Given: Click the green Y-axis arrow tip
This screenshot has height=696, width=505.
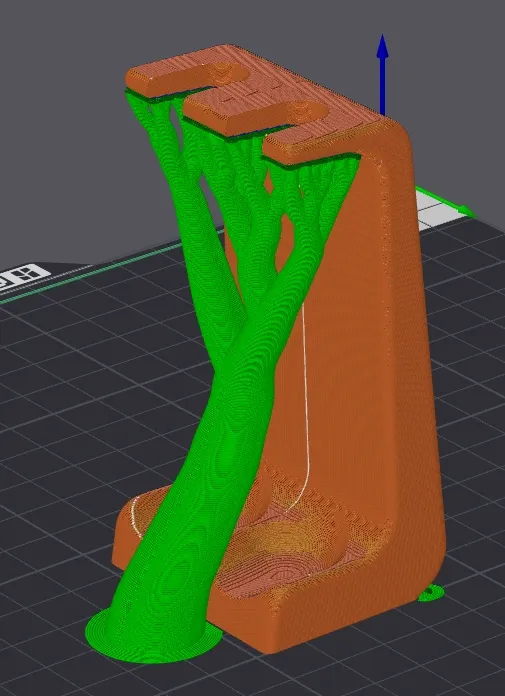Looking at the screenshot, I should click(466, 212).
